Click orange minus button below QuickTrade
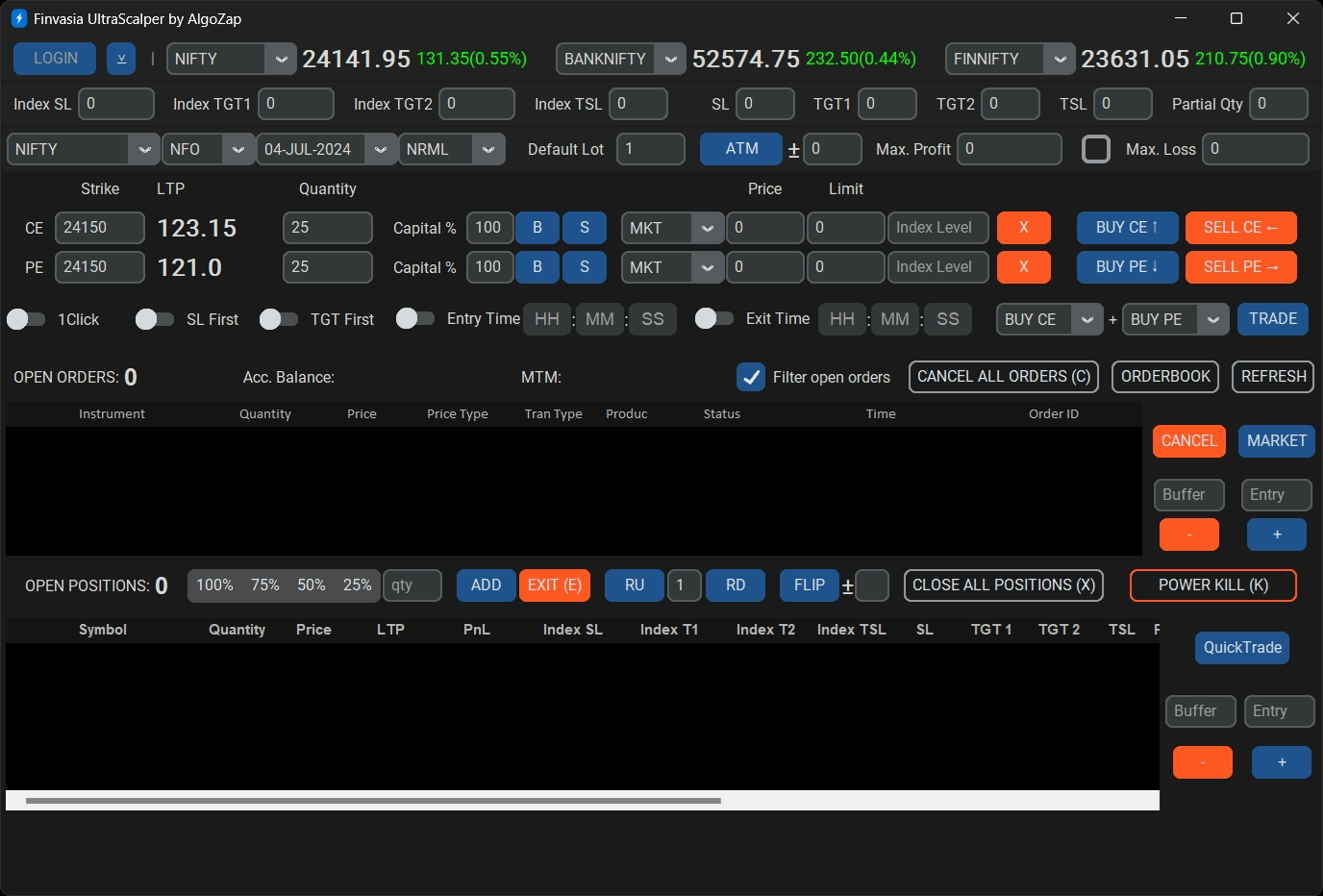Viewport: 1323px width, 896px height. pos(1203,762)
